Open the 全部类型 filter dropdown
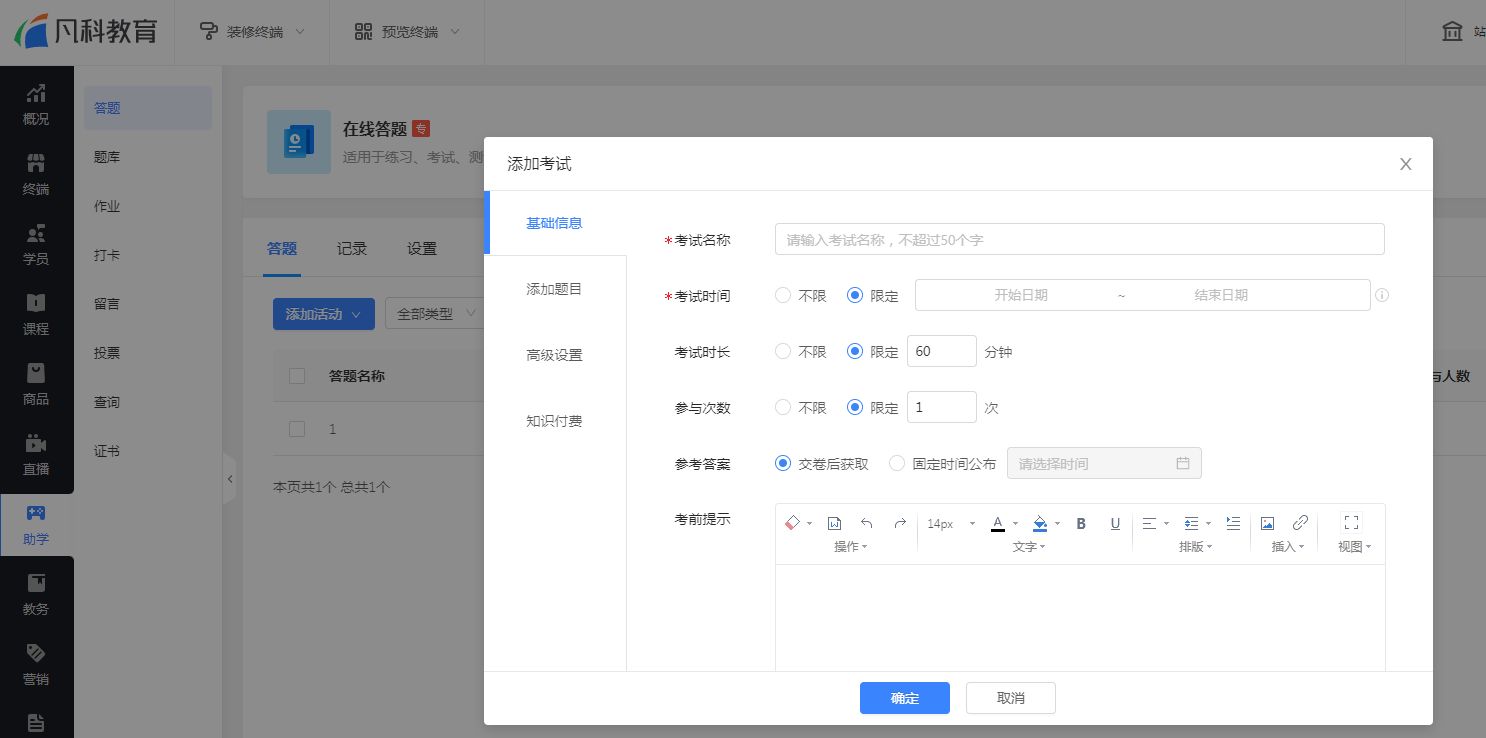Image resolution: width=1486 pixels, height=738 pixels. point(434,314)
